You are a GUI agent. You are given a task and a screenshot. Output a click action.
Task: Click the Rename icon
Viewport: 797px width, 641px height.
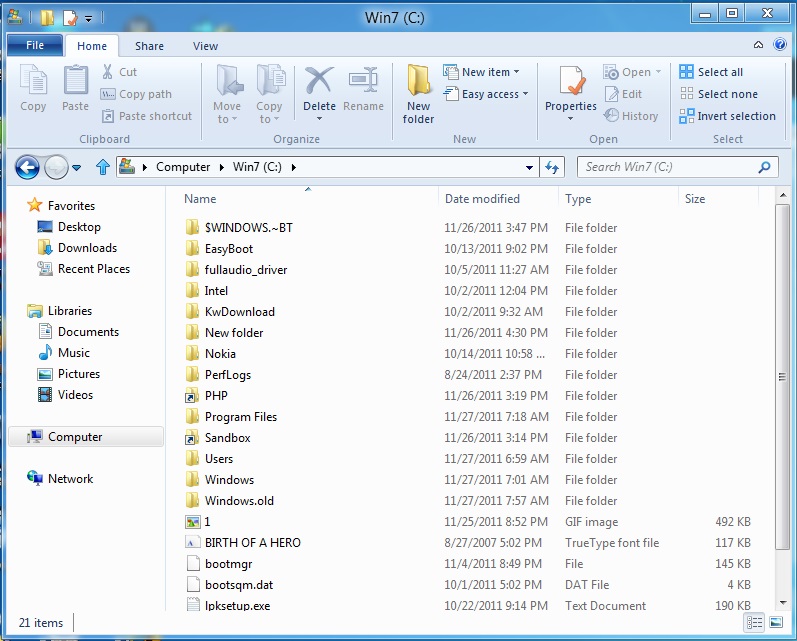(363, 81)
